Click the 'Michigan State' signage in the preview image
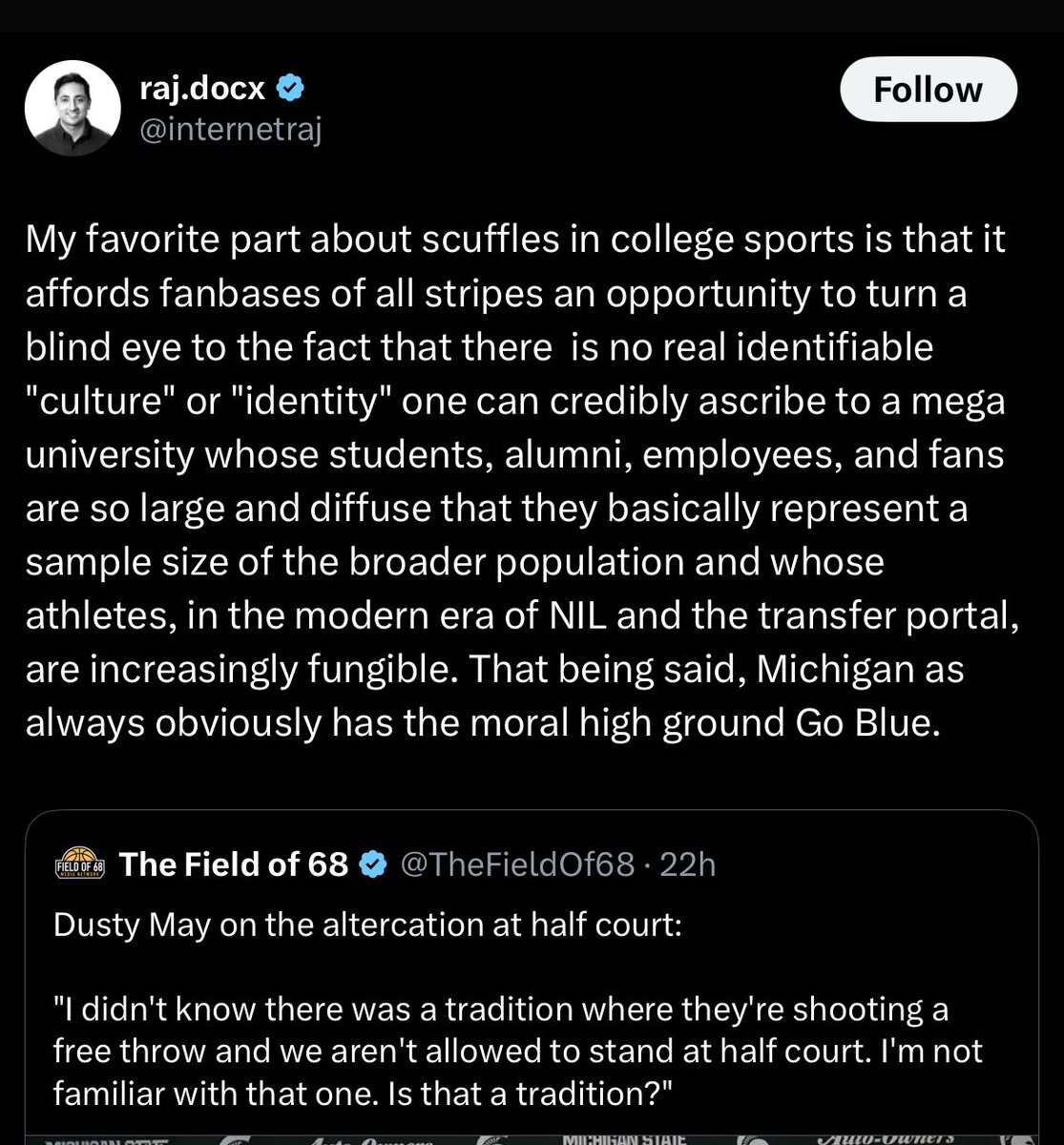 tap(625, 1136)
